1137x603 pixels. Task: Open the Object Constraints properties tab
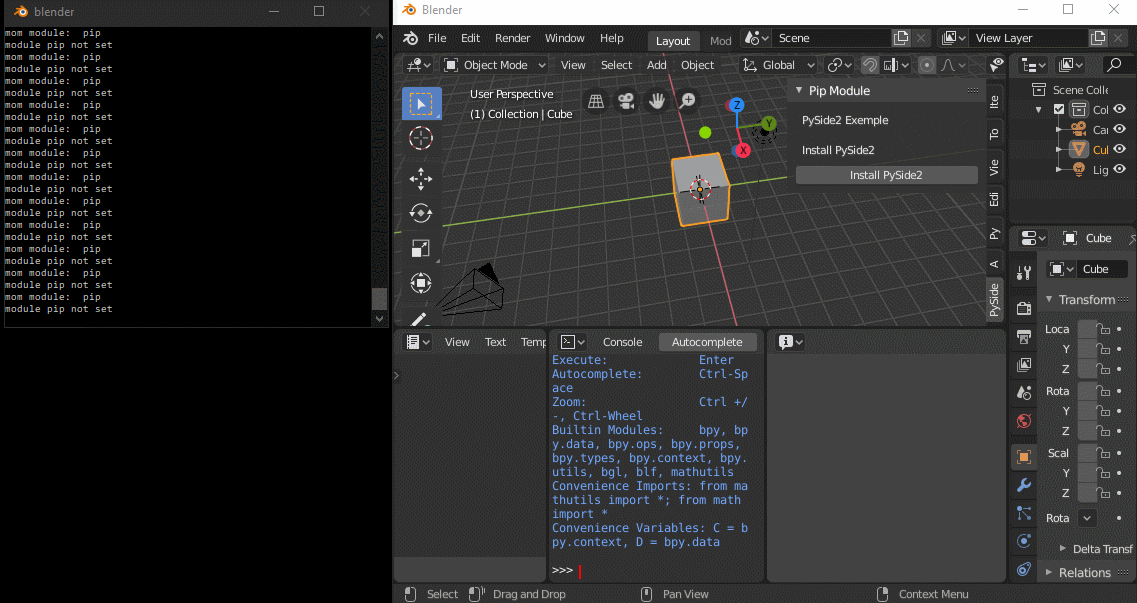click(x=1024, y=569)
